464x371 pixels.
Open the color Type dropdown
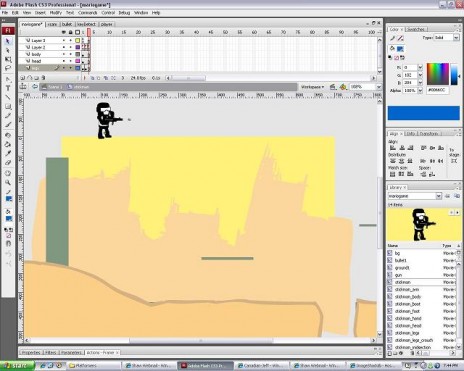pyautogui.click(x=456, y=38)
